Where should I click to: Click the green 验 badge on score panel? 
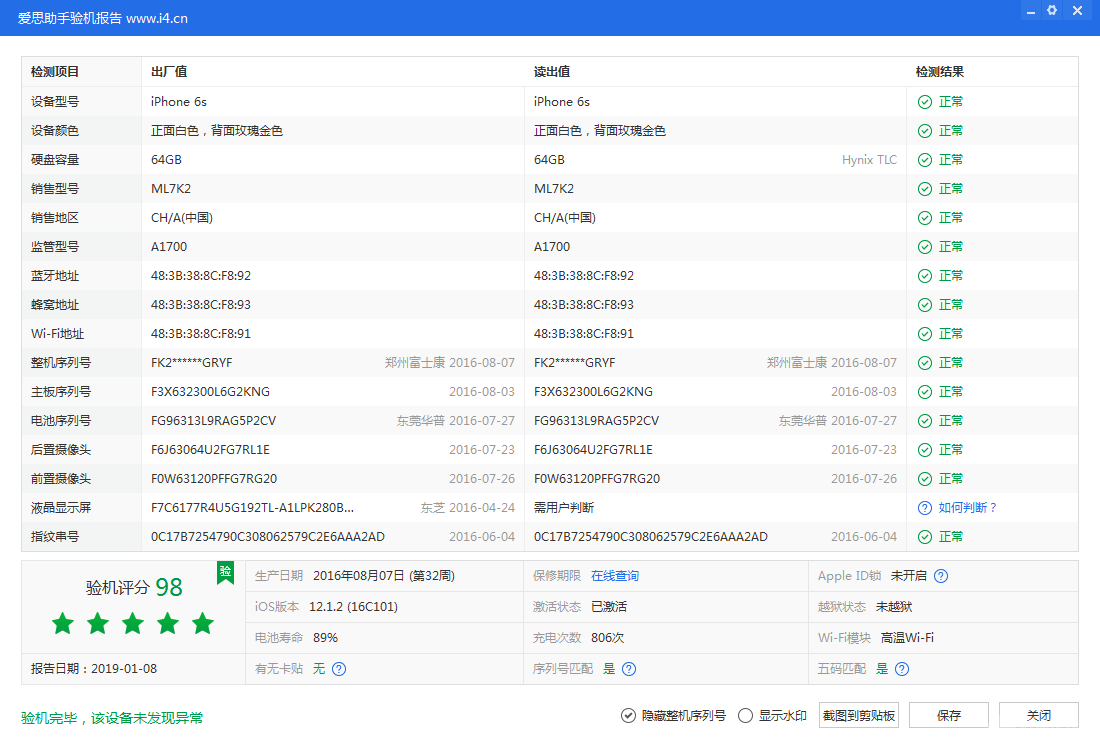(x=225, y=572)
